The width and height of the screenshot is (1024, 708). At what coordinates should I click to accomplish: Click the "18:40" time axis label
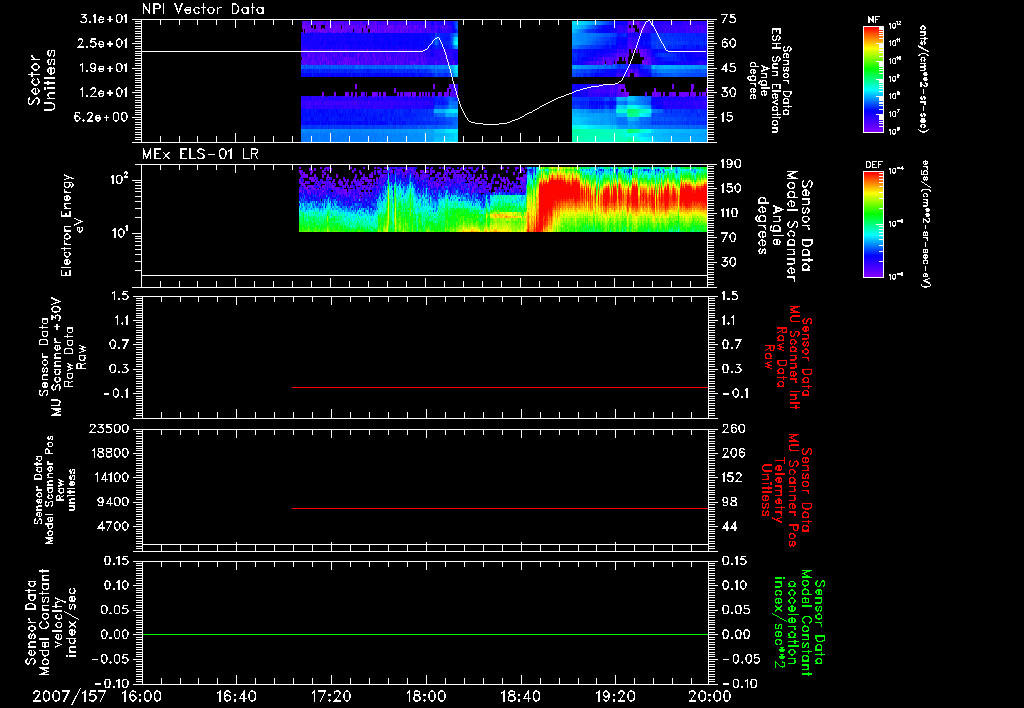click(520, 696)
